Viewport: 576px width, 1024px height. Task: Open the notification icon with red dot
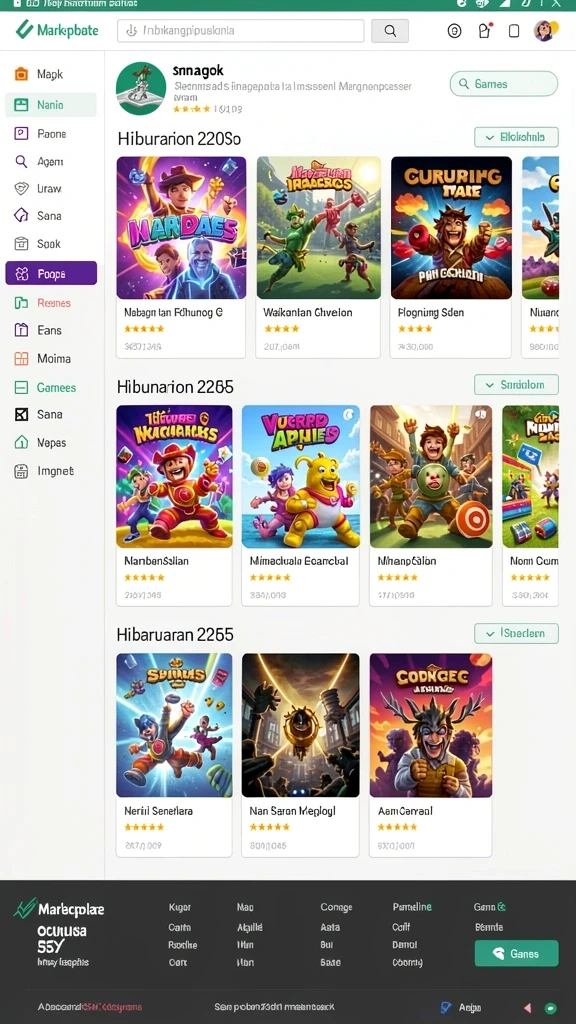coord(485,31)
